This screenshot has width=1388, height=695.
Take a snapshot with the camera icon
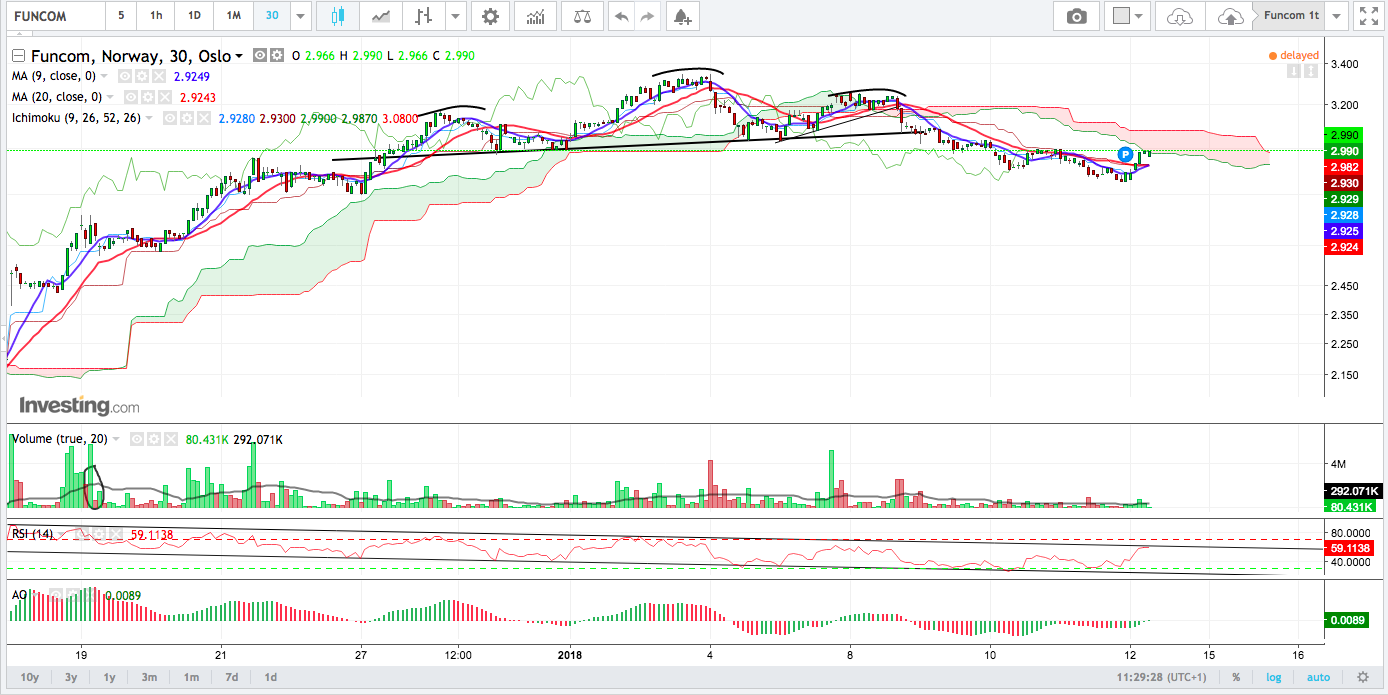click(1076, 16)
